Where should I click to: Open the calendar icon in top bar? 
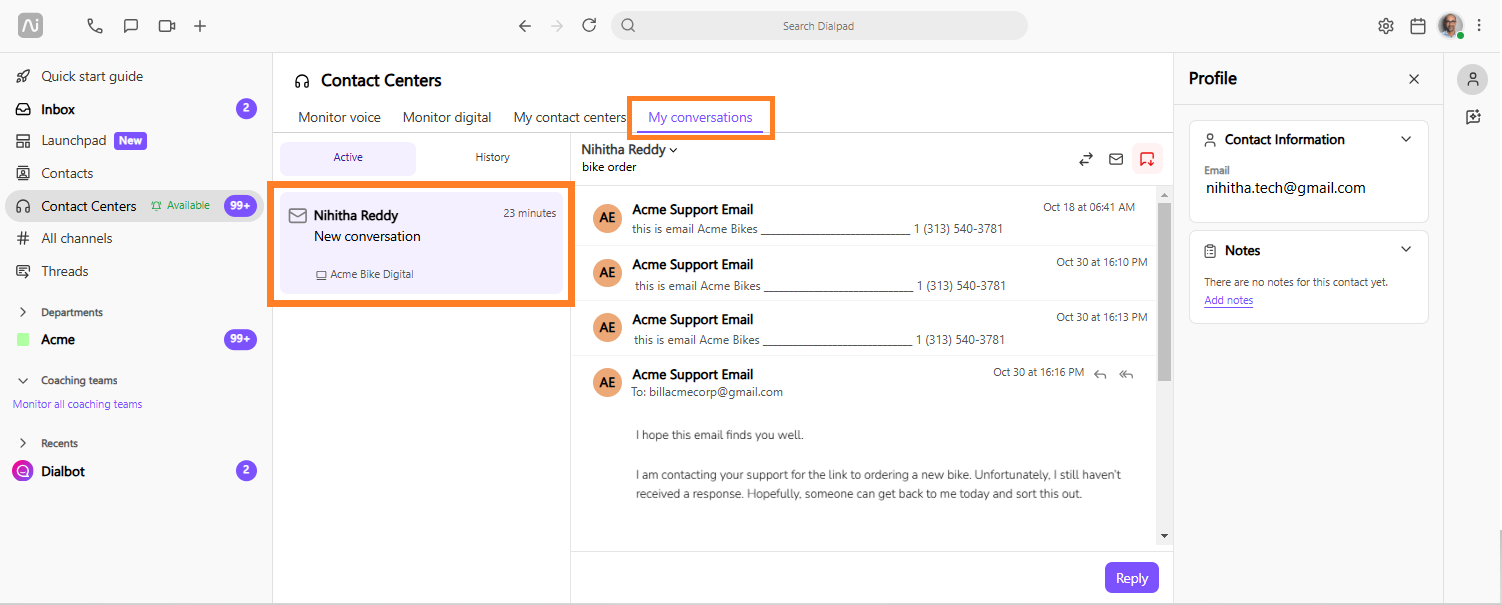[x=1418, y=26]
